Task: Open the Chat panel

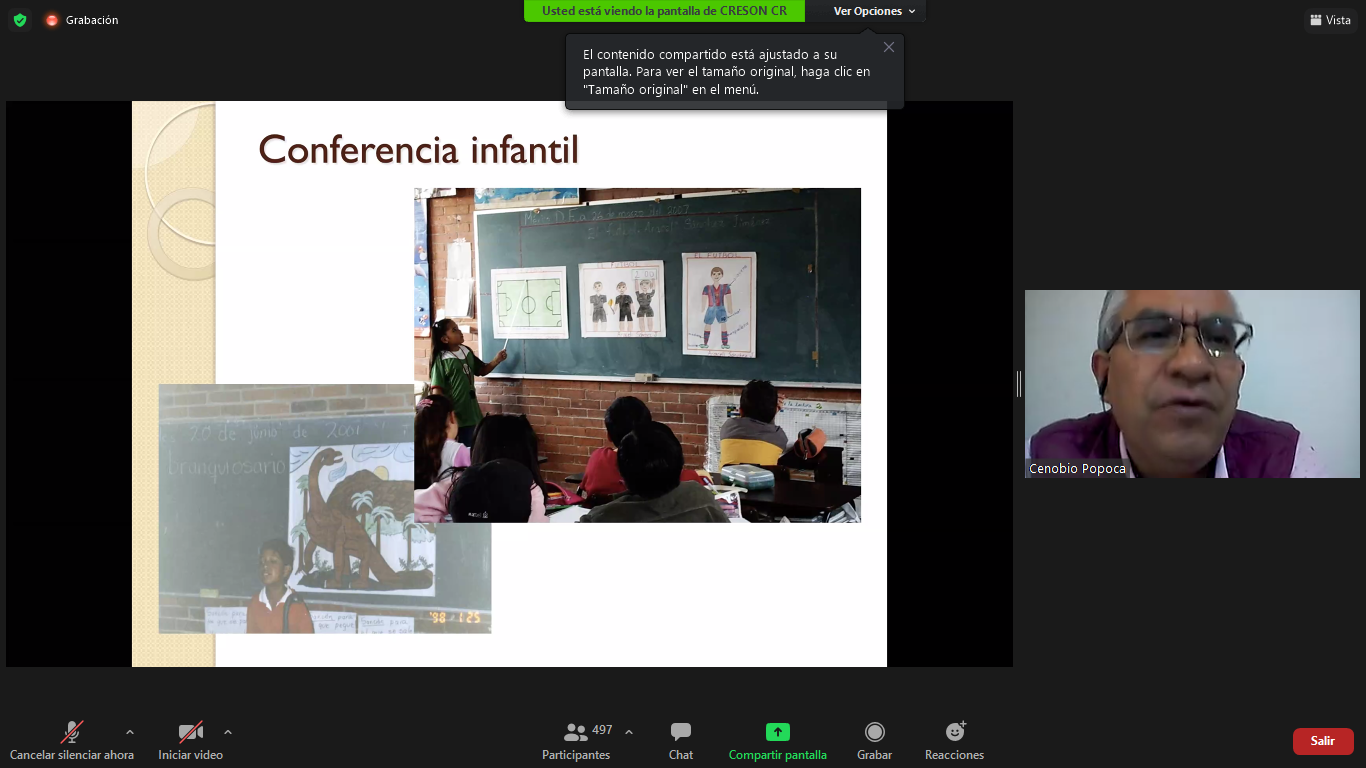Action: click(681, 741)
